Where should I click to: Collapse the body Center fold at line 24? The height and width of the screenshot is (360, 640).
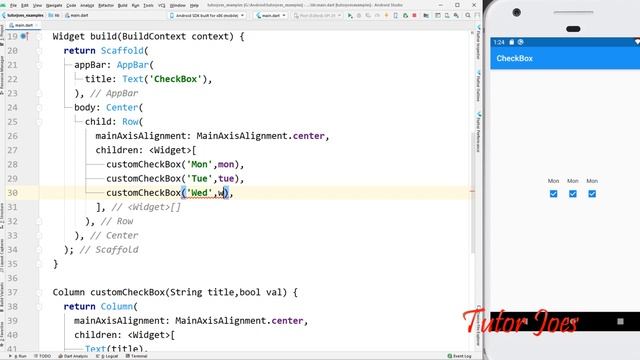point(39,107)
